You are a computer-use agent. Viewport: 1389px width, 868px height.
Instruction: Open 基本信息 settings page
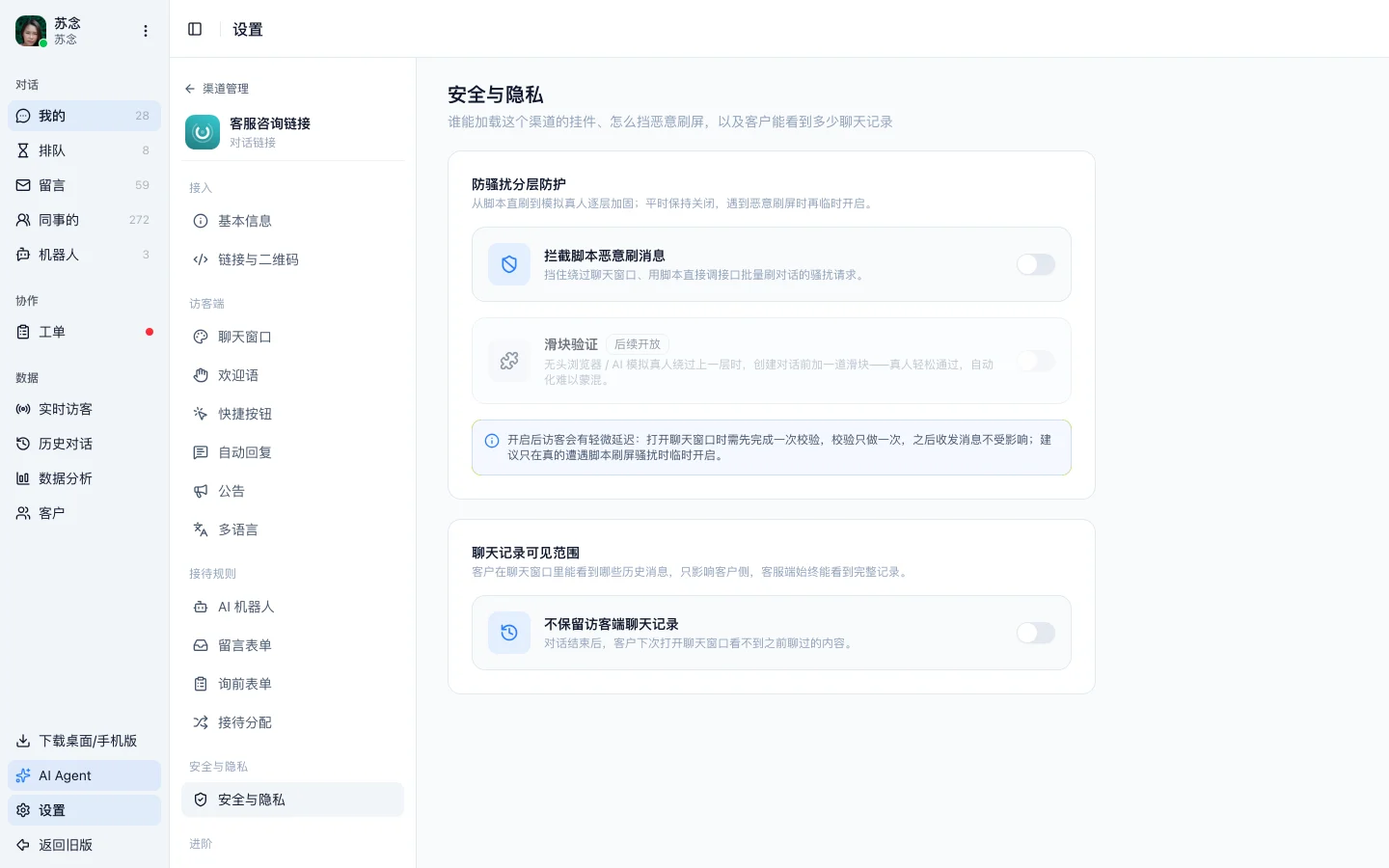292,221
